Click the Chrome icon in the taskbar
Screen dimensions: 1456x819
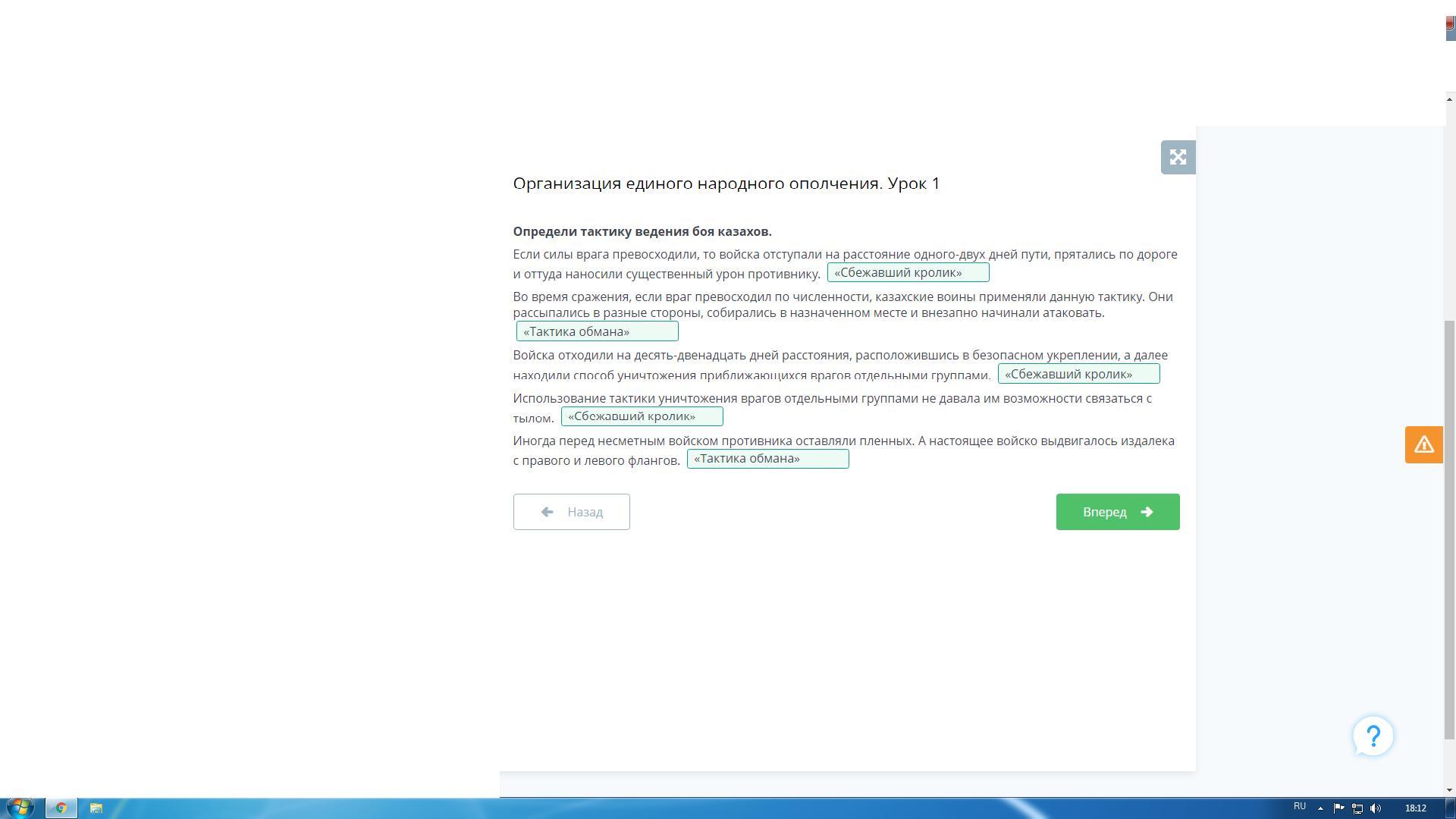[x=61, y=808]
